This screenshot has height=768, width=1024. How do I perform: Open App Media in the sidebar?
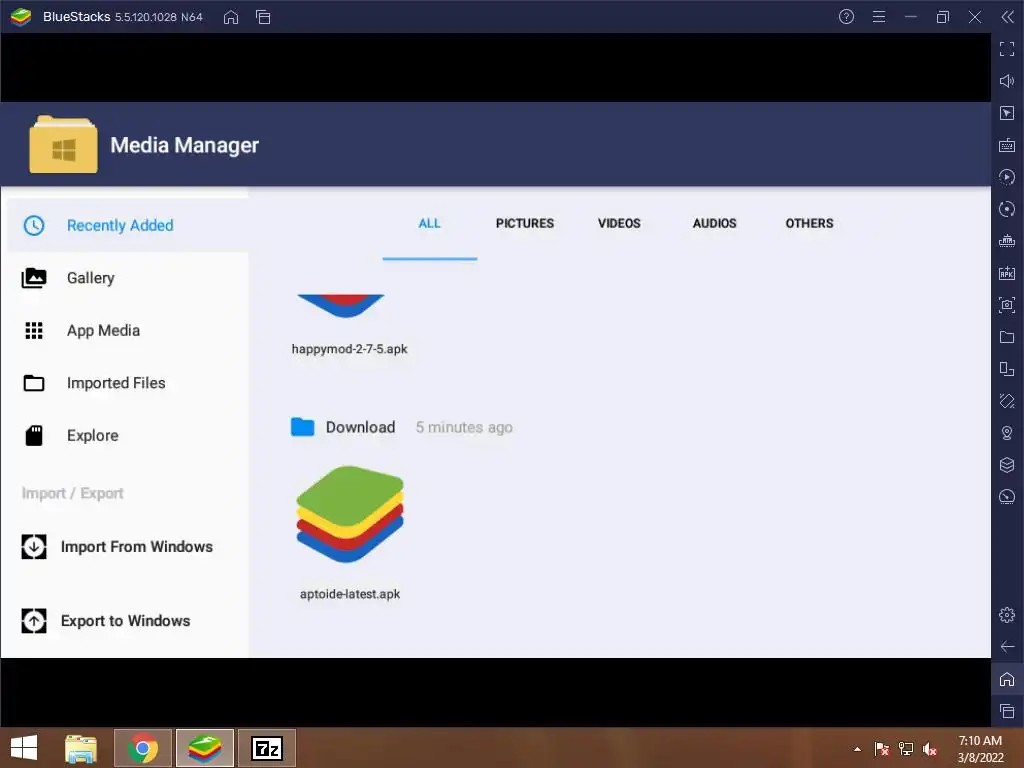(127, 330)
